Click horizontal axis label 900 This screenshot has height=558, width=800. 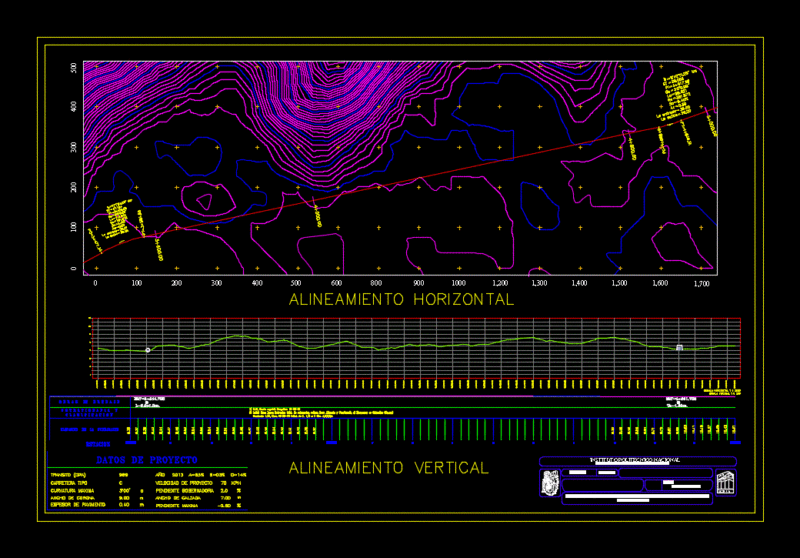418,283
